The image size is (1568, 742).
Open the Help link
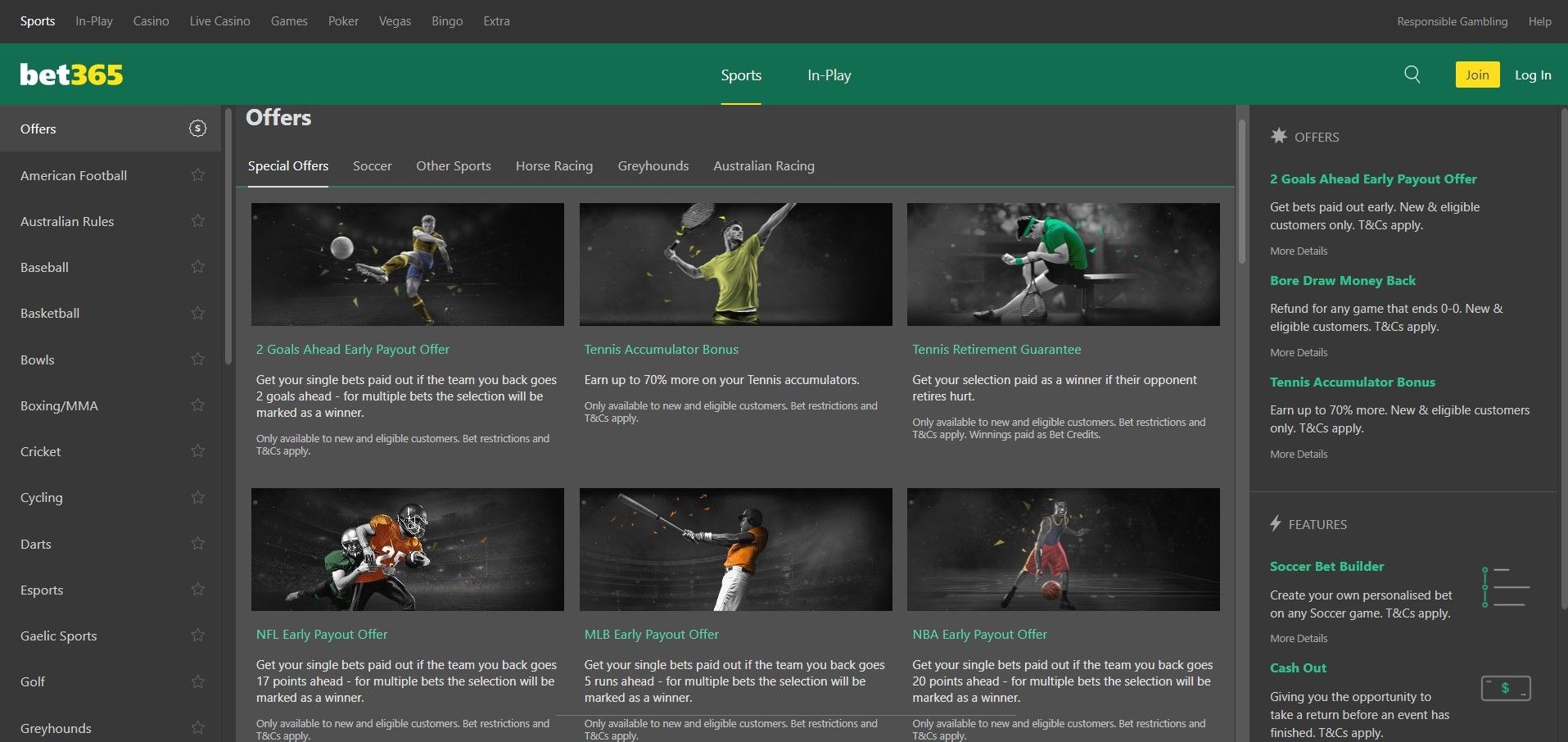(1539, 21)
